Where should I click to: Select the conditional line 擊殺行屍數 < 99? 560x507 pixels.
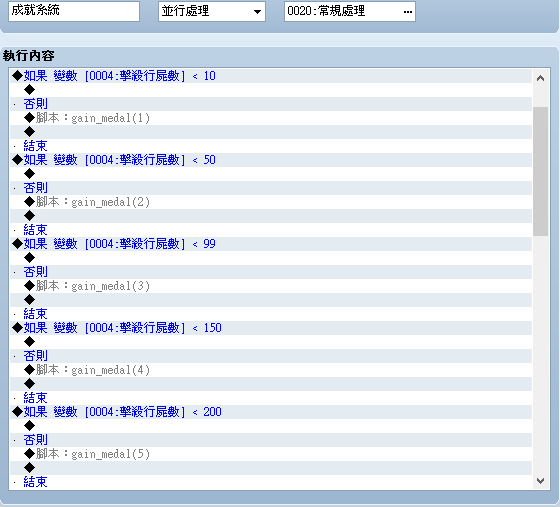click(271, 244)
